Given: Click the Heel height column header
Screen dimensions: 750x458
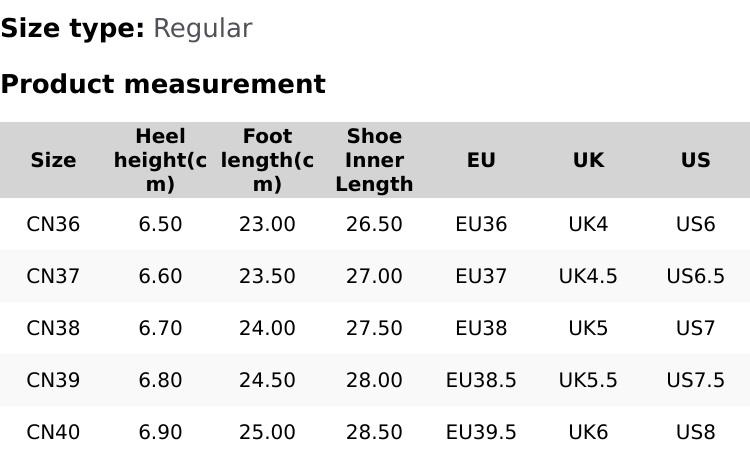Looking at the screenshot, I should coord(160,160).
